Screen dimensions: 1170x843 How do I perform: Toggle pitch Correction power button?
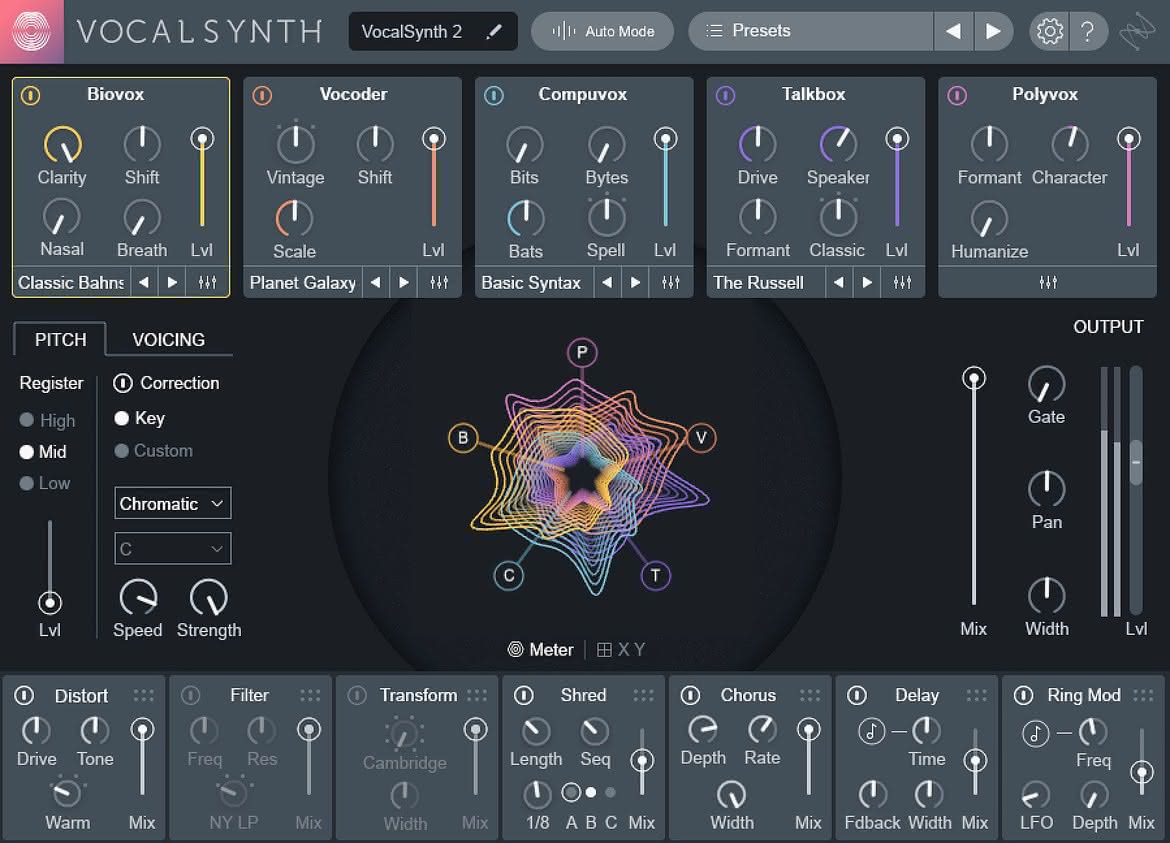(122, 383)
